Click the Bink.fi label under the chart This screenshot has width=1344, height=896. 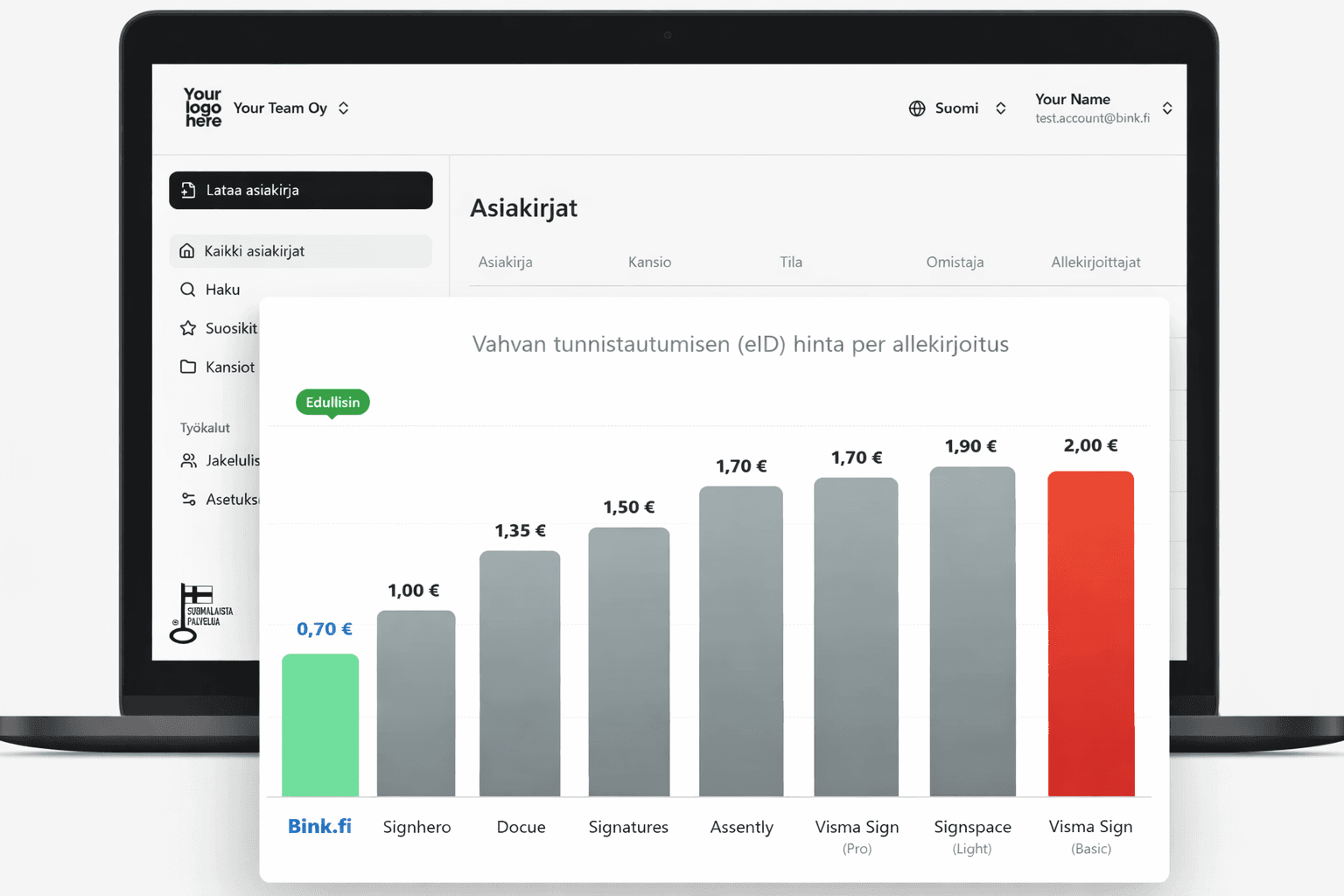(319, 826)
